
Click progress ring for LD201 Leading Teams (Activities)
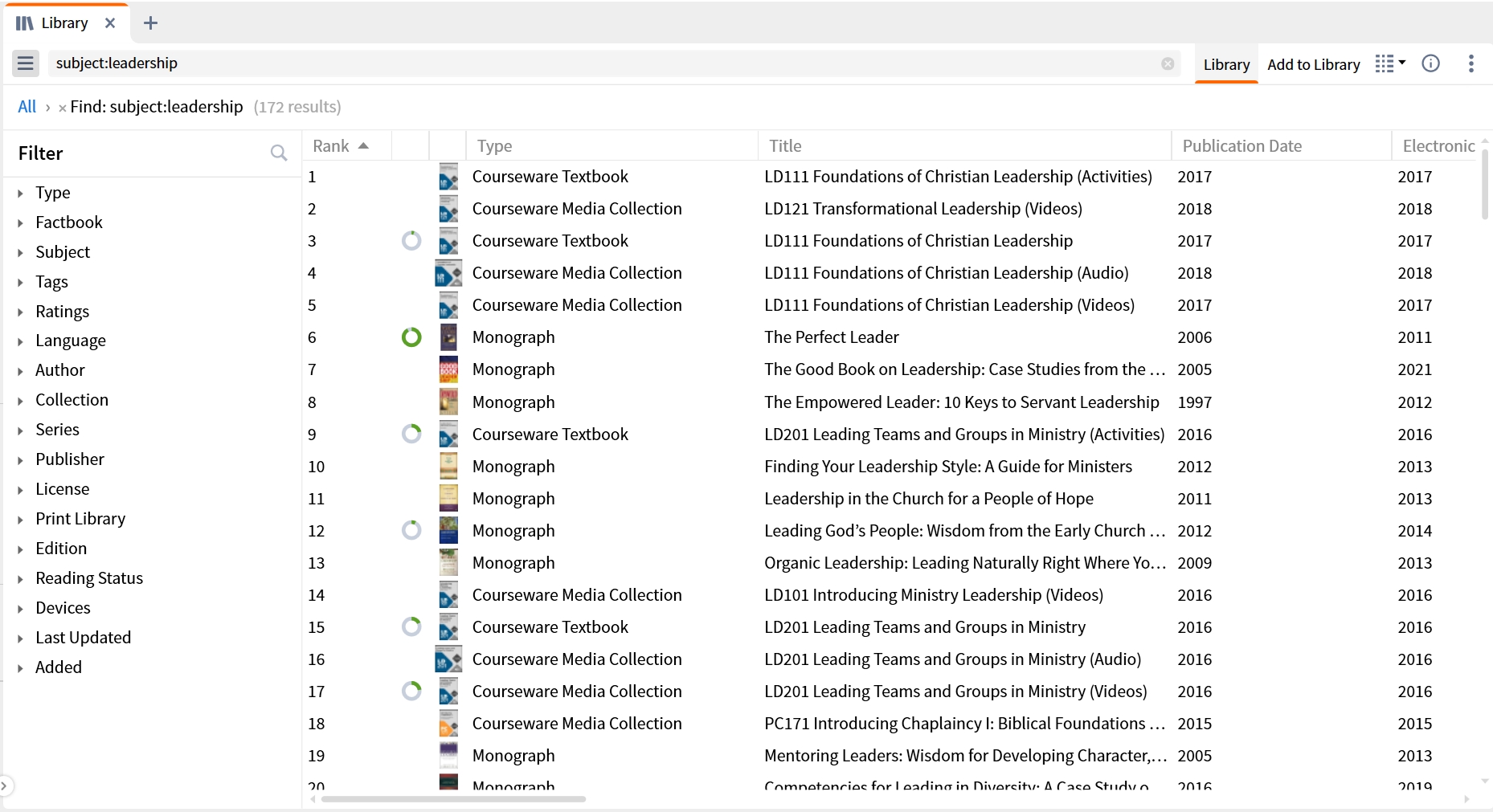(411, 435)
